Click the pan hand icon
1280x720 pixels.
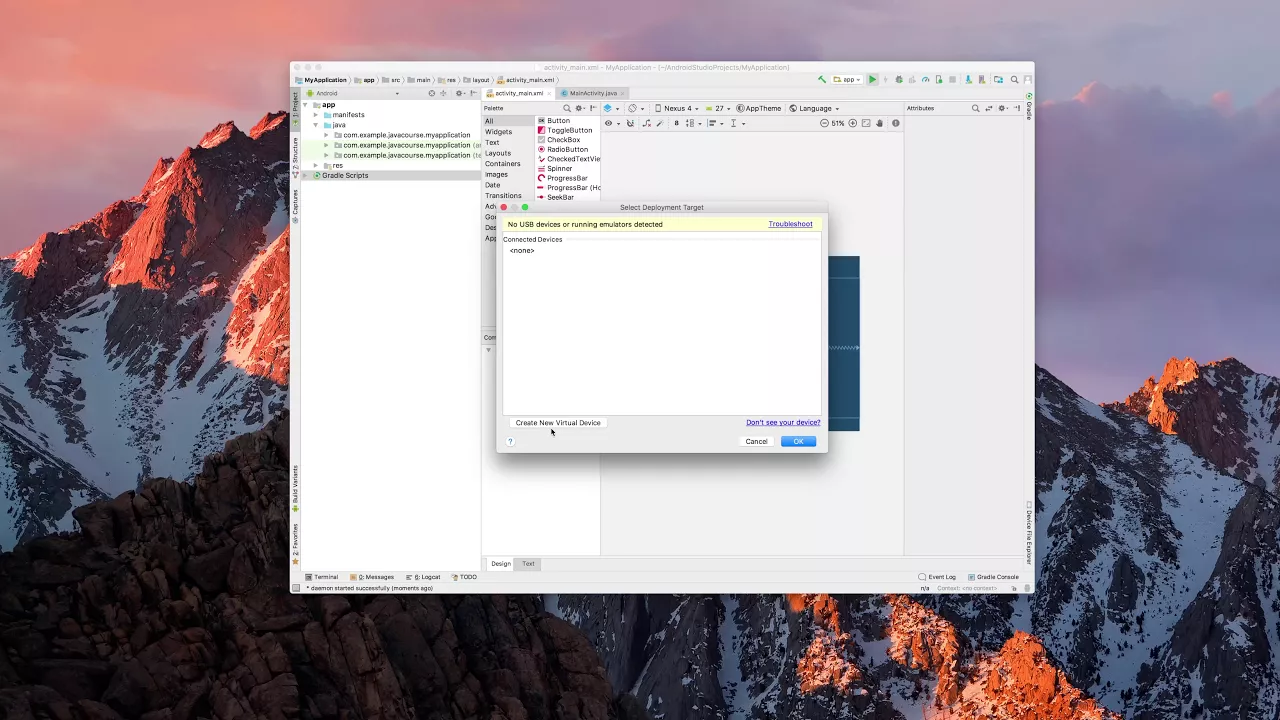click(879, 123)
